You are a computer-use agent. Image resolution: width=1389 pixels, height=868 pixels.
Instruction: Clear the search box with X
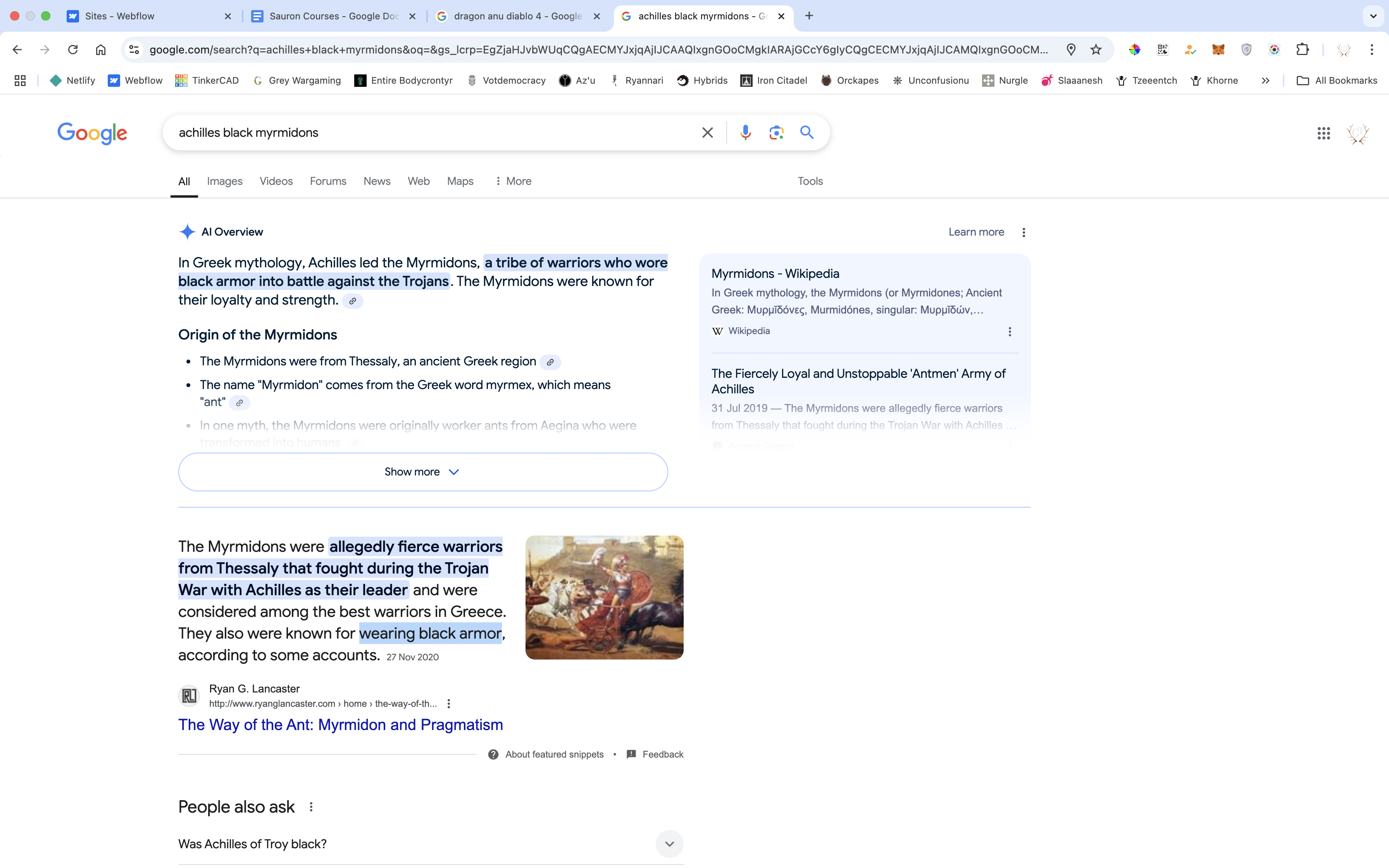click(707, 133)
